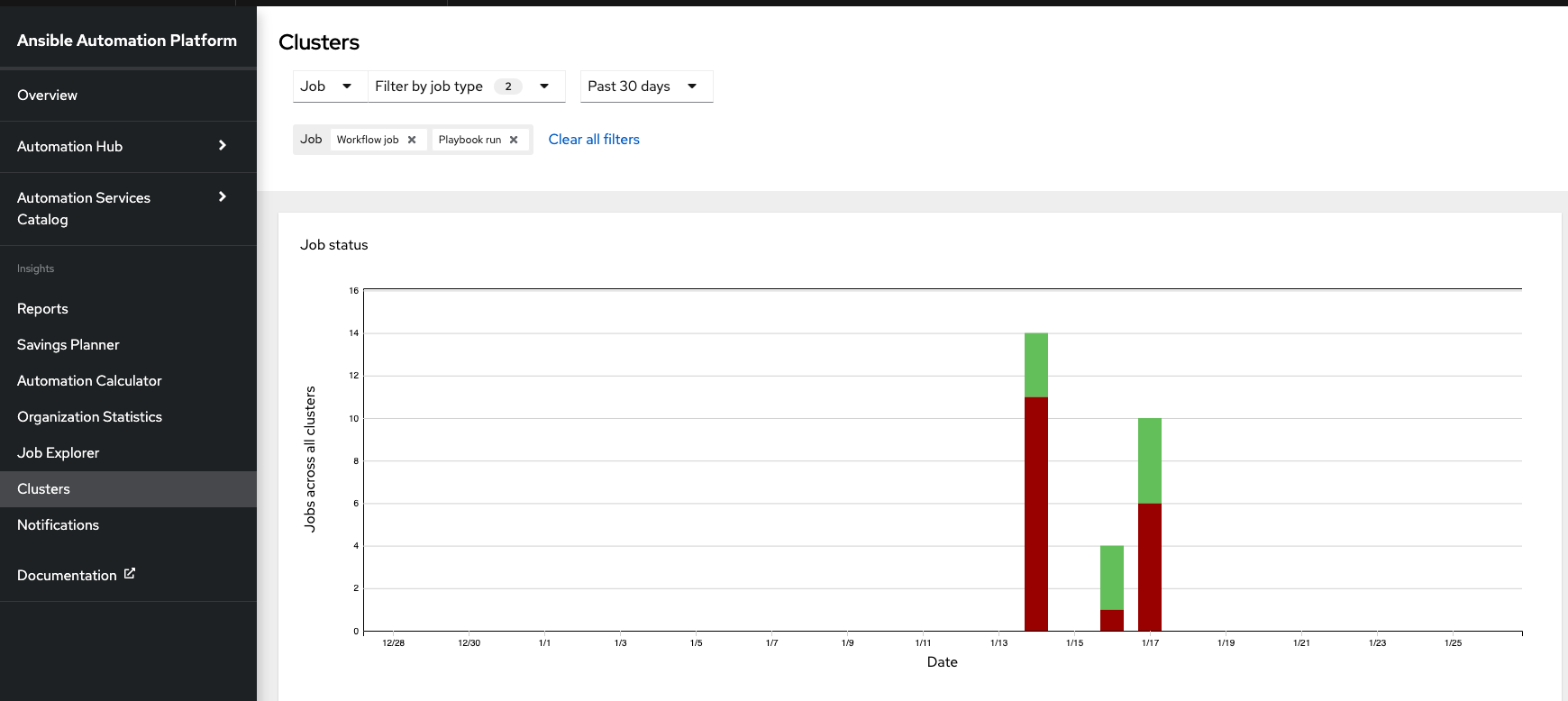
Task: Open Reports in the sidebar
Action: pyautogui.click(x=43, y=309)
